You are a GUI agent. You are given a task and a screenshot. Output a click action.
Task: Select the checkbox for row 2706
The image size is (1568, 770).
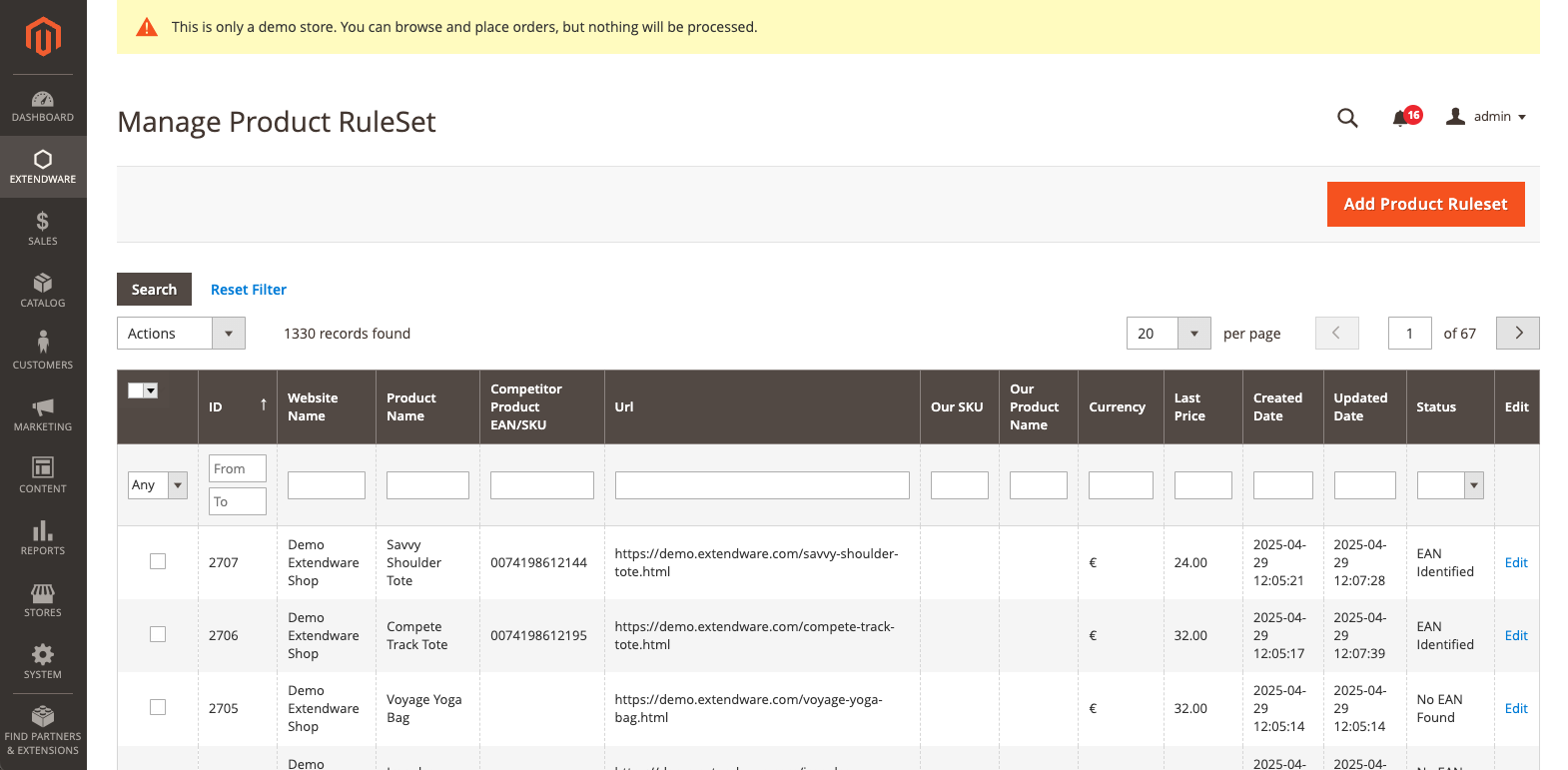tap(158, 634)
